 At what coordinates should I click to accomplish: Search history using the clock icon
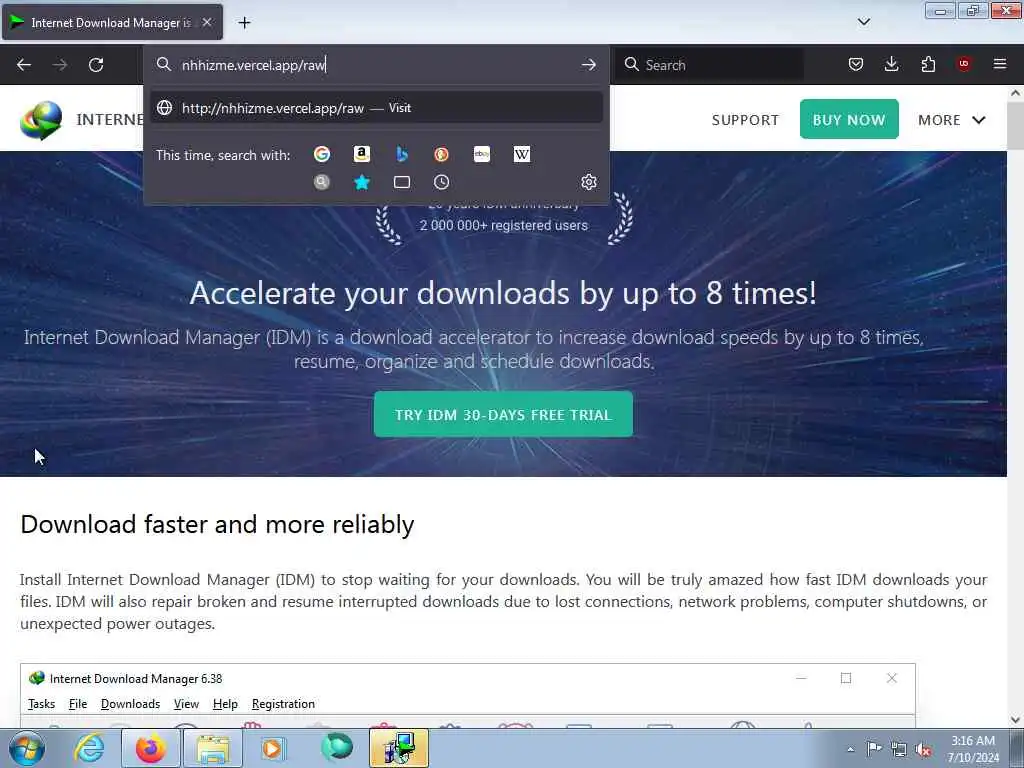pos(441,182)
